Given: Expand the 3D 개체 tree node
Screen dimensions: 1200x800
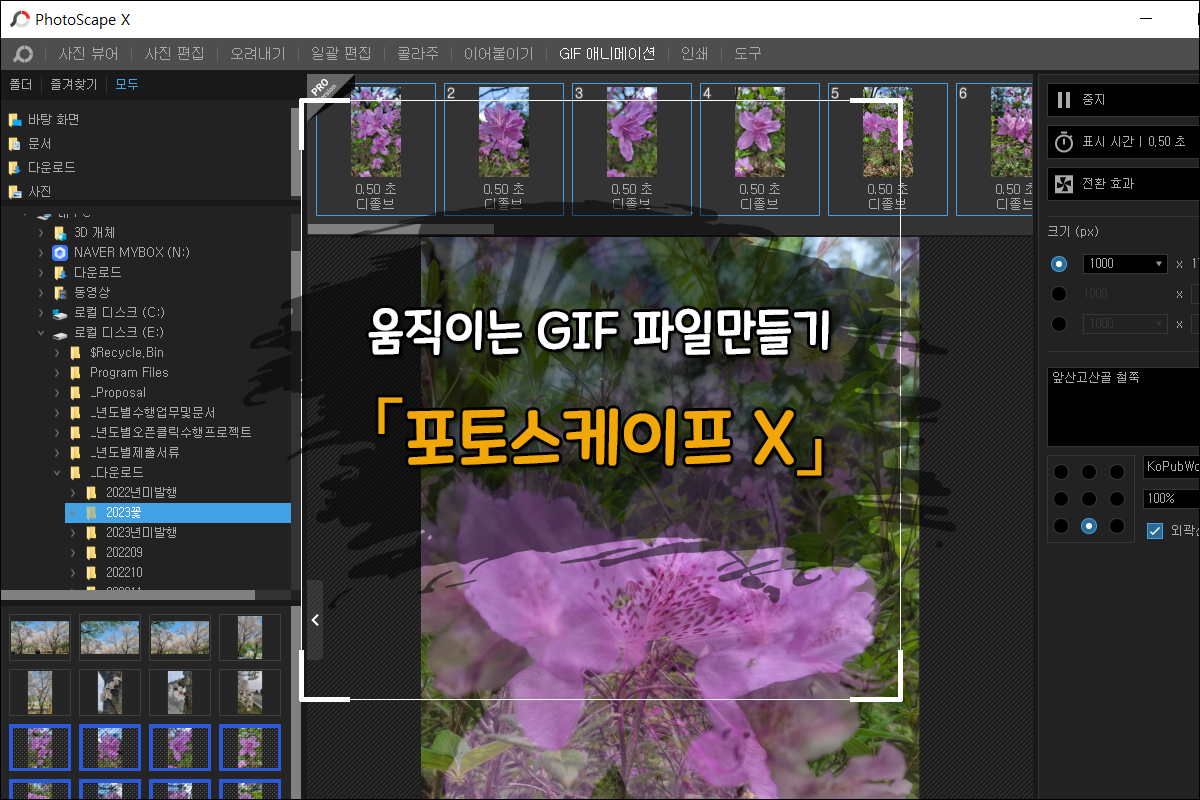Looking at the screenshot, I should pyautogui.click(x=41, y=232).
